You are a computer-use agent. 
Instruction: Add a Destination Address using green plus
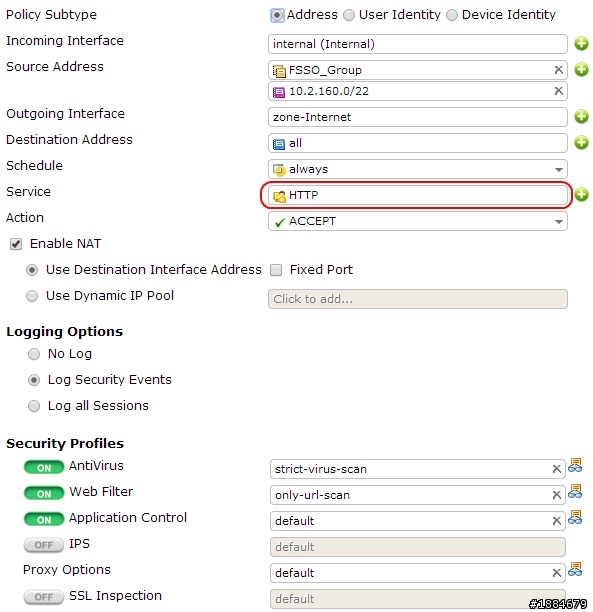pos(581,142)
